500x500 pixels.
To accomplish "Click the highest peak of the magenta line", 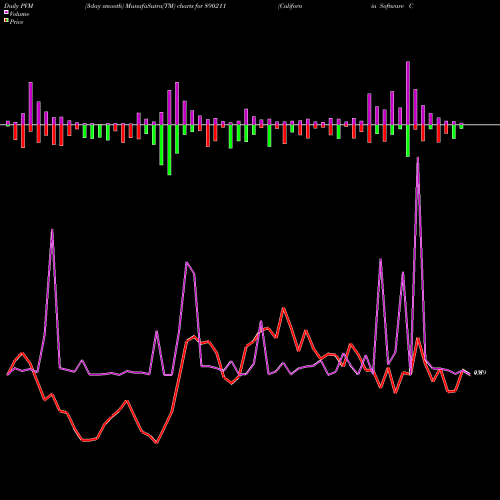I will click(418, 159).
